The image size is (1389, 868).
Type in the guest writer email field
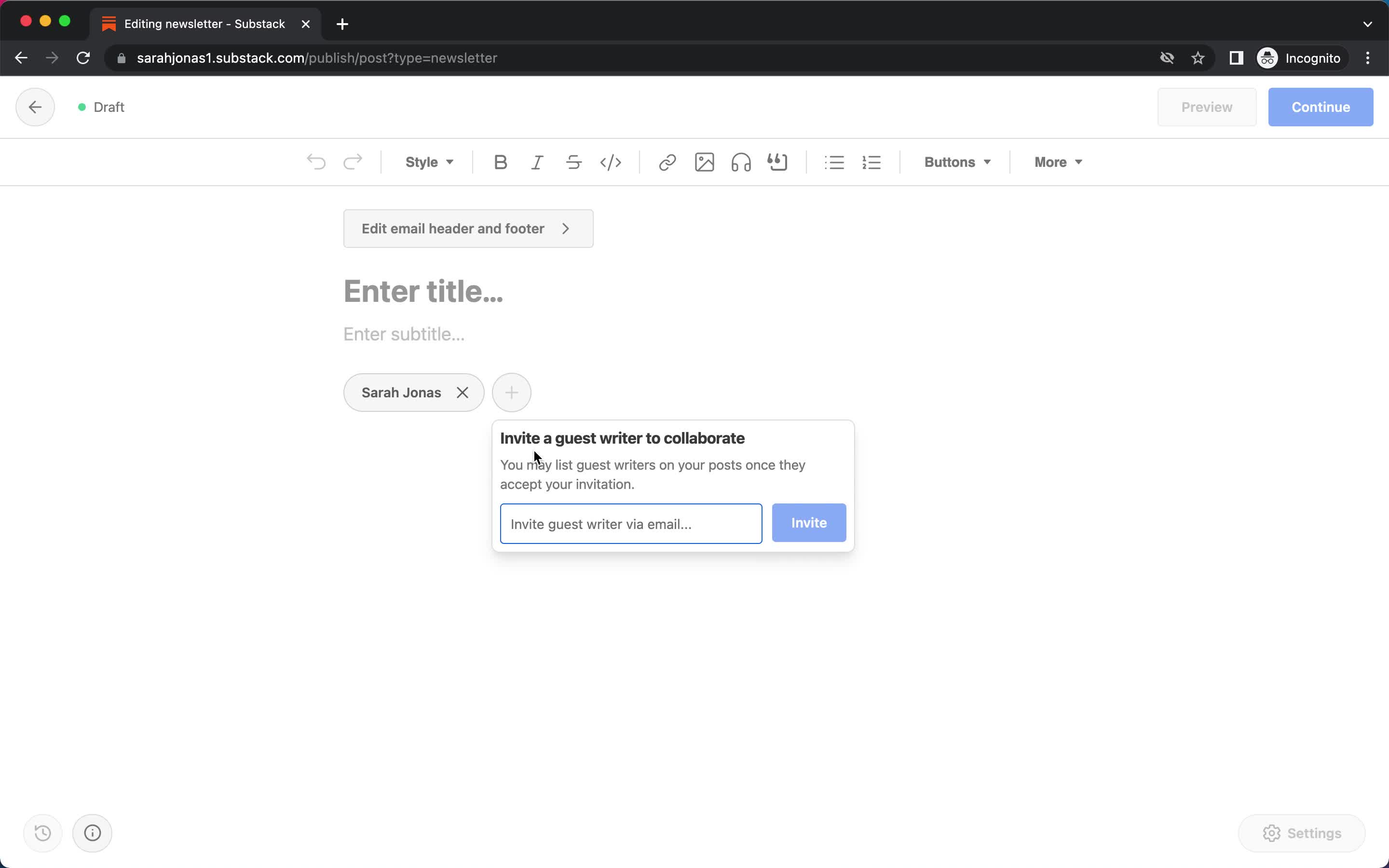[630, 524]
